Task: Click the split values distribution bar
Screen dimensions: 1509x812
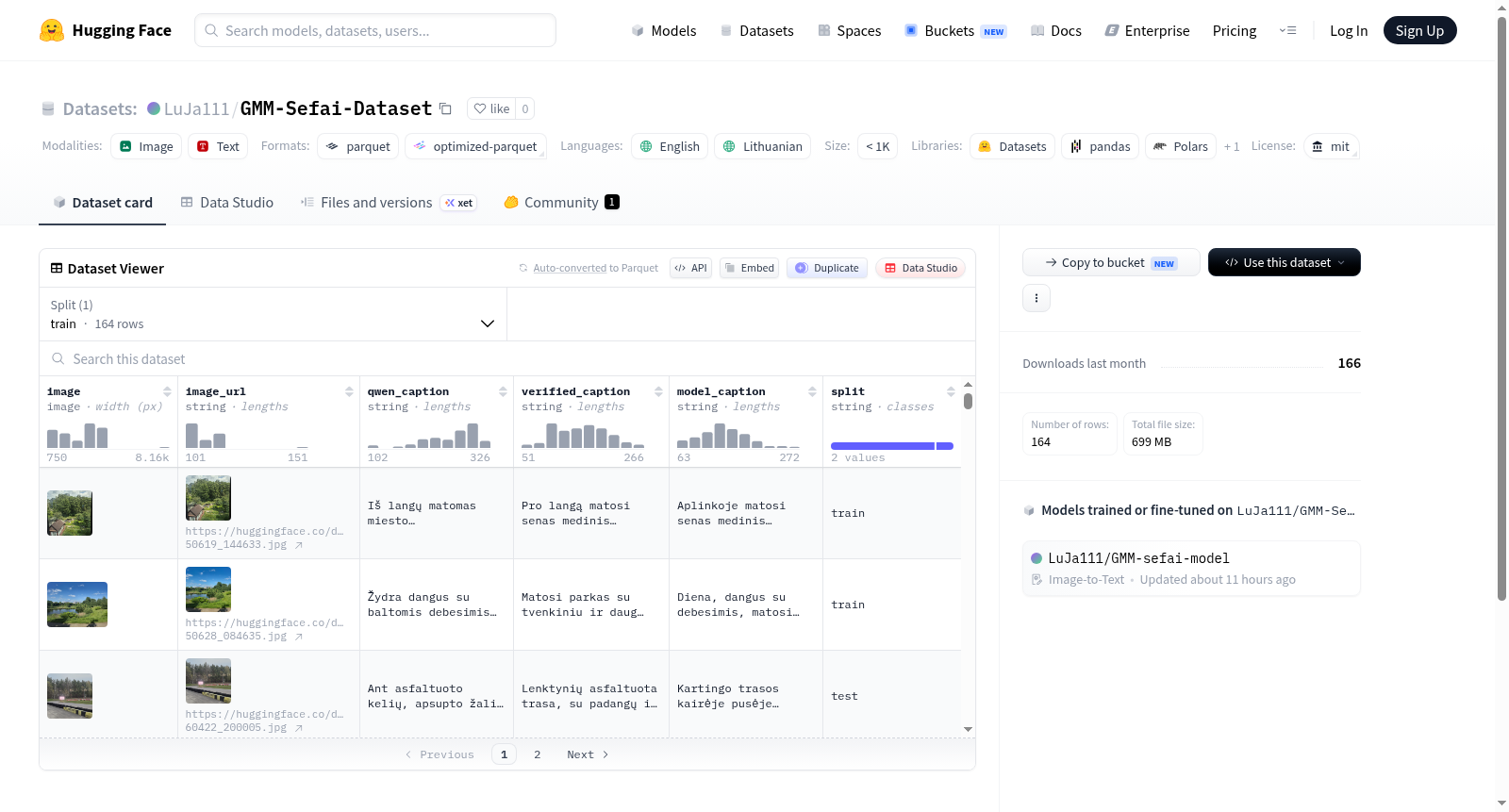Action: coord(892,446)
